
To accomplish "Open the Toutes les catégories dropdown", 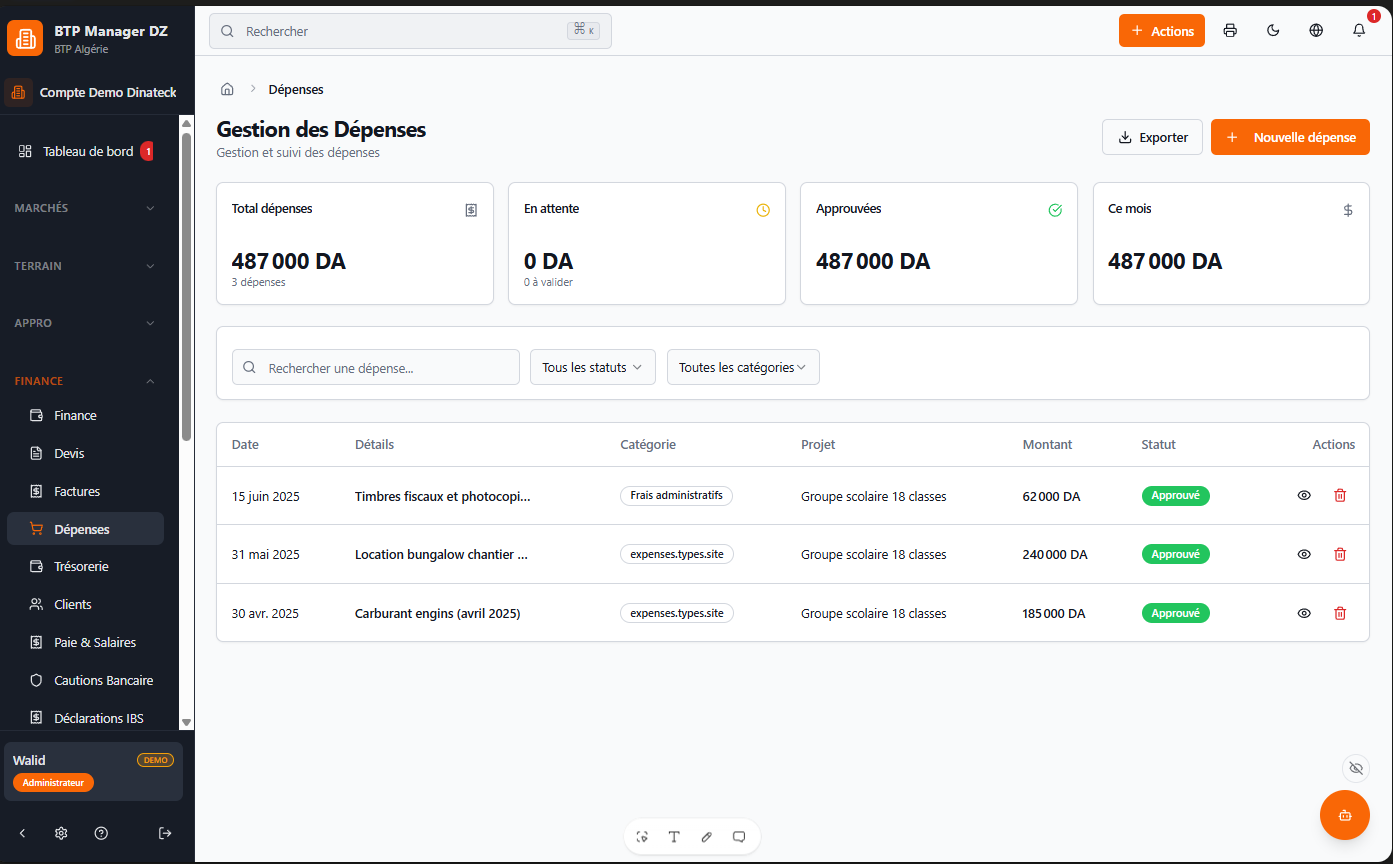I will (x=743, y=367).
